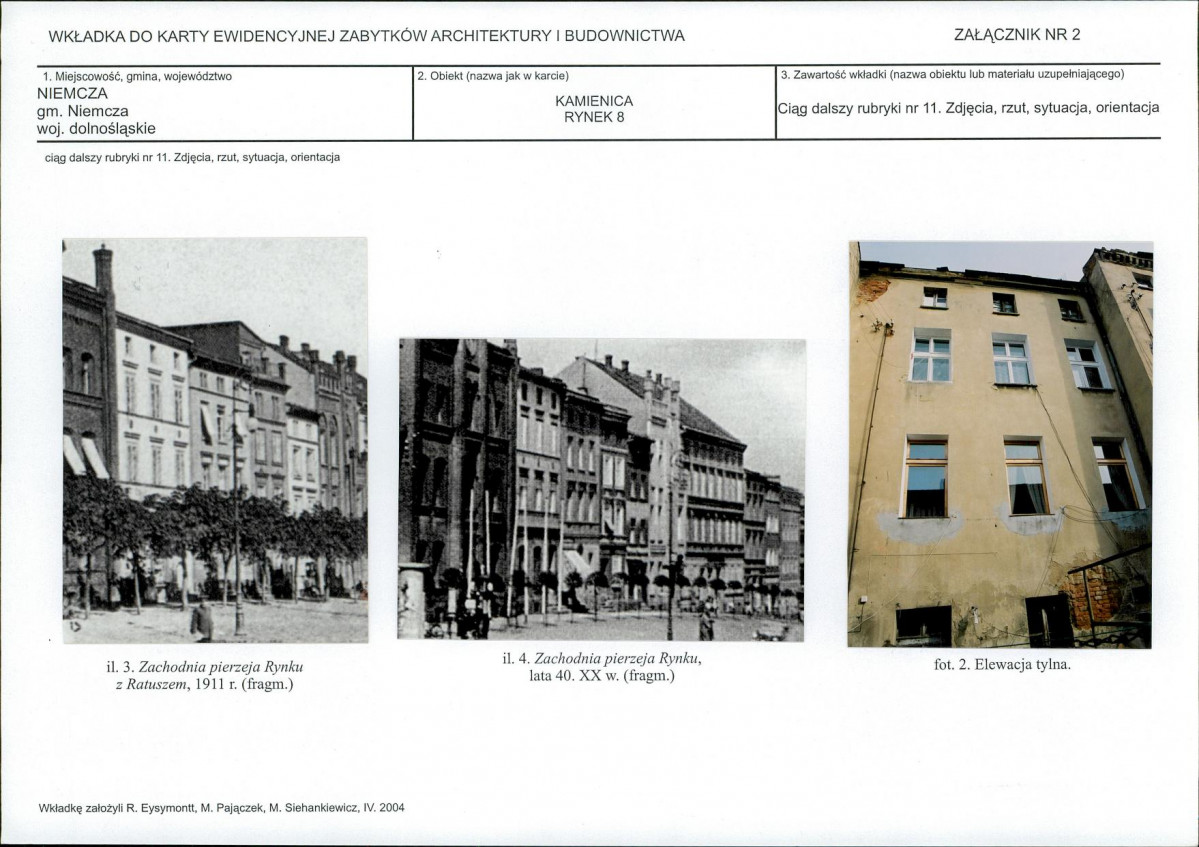Open the color rear elevation photo

coord(1000,444)
